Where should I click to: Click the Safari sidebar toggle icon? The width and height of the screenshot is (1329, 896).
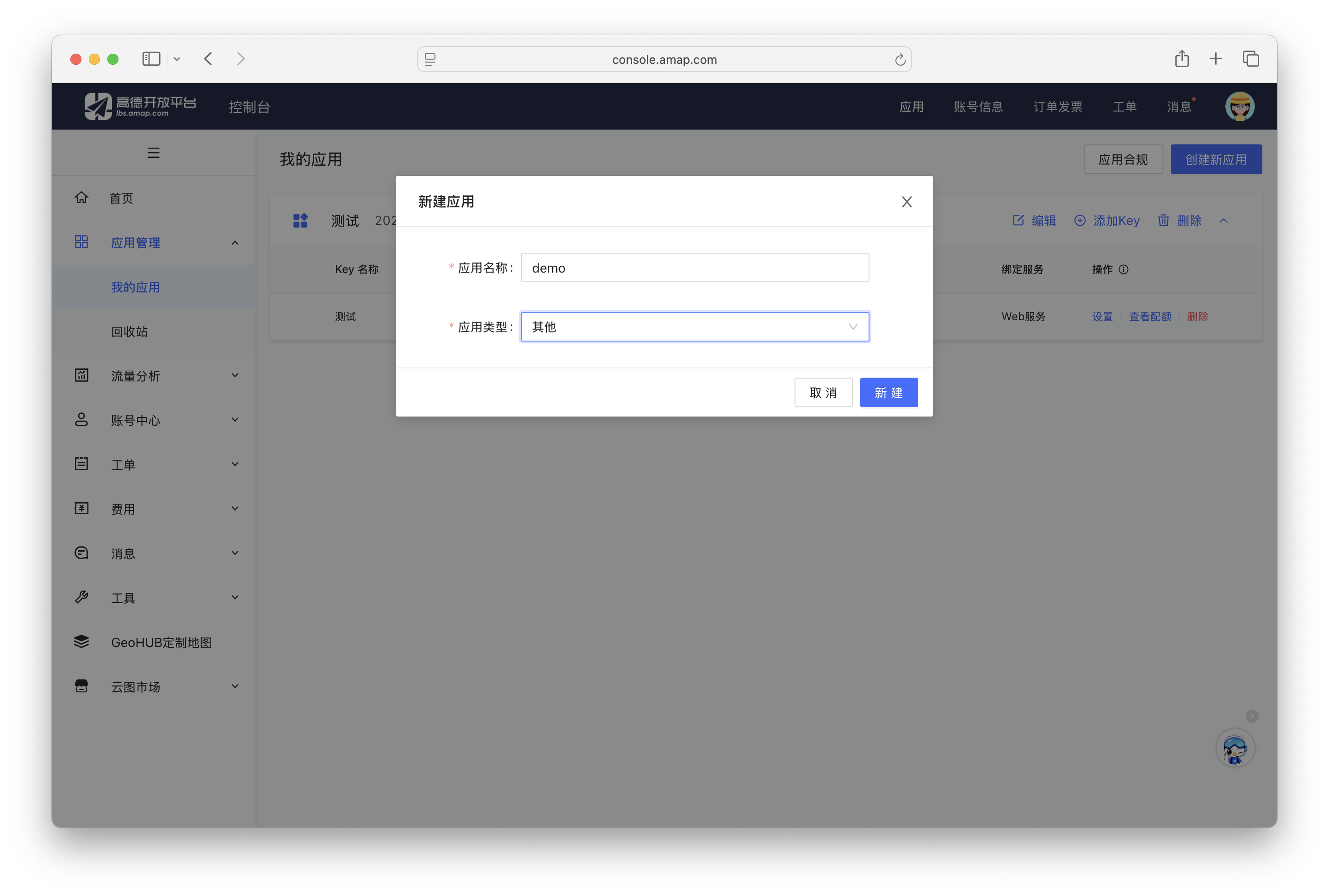pyautogui.click(x=151, y=59)
